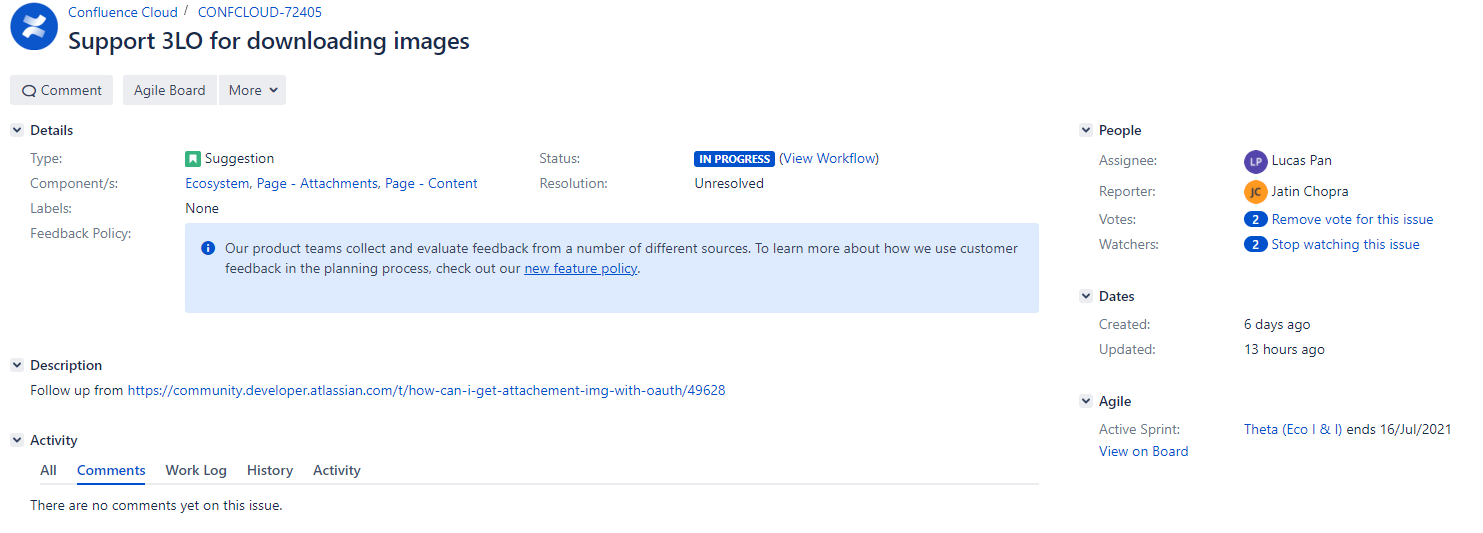Screen dimensions: 1483x533
Task: Open the new feature policy link
Action: 581,268
